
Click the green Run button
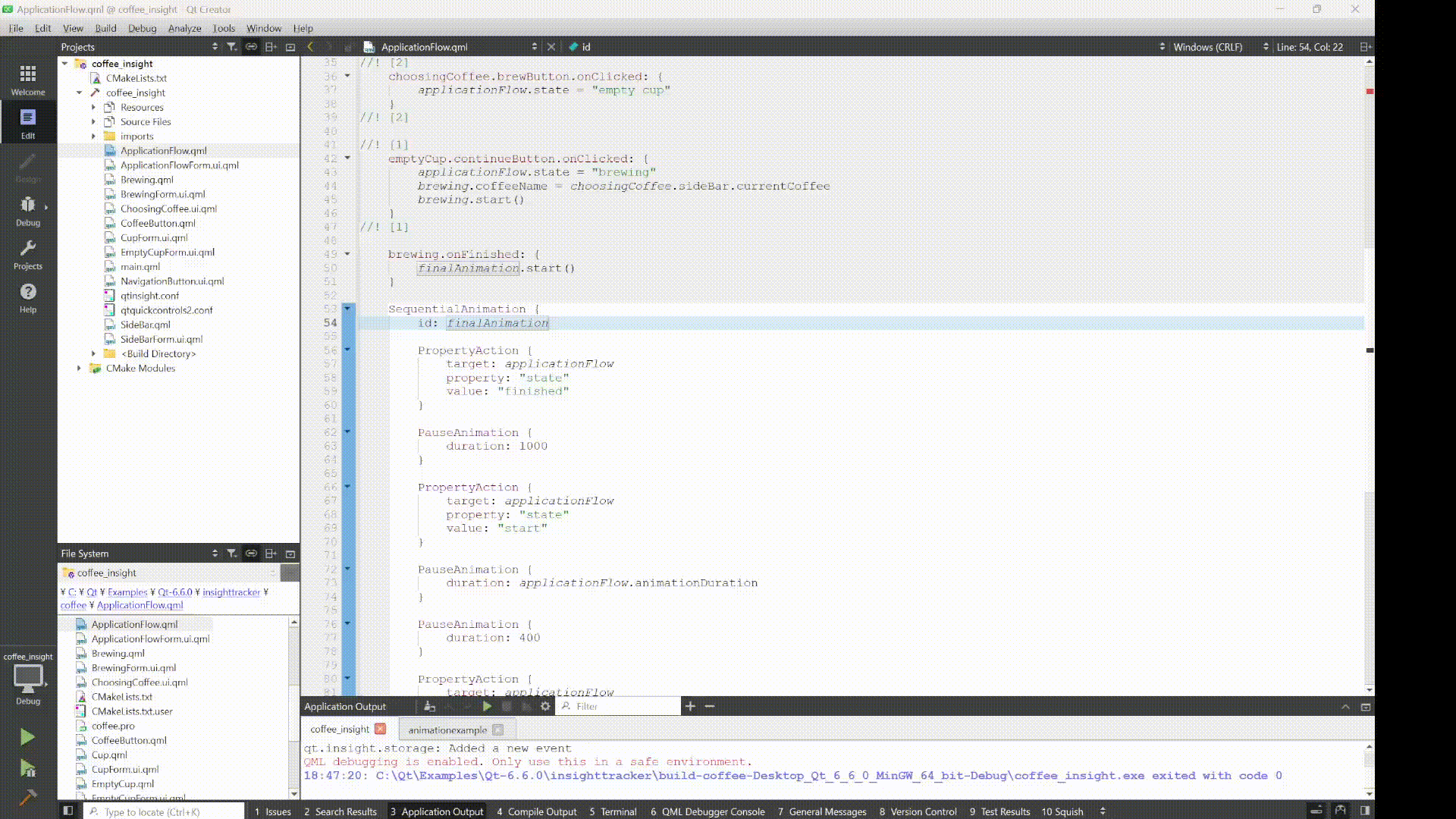(27, 736)
